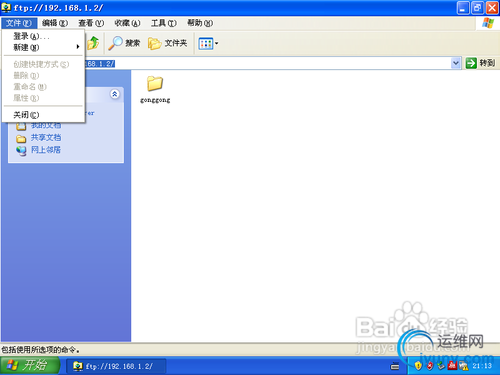The width and height of the screenshot is (500, 375).
Task: Click the 网上邻居 network icon
Action: point(21,151)
